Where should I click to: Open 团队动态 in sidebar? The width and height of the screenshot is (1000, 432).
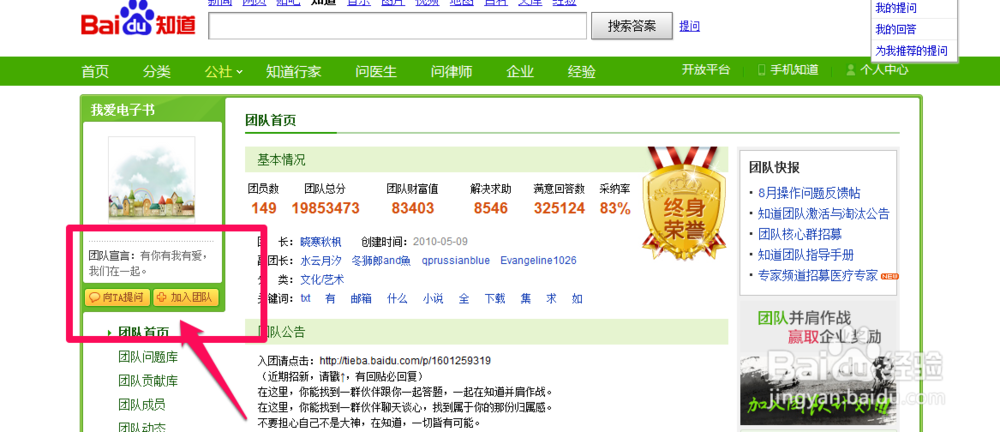tap(142, 426)
